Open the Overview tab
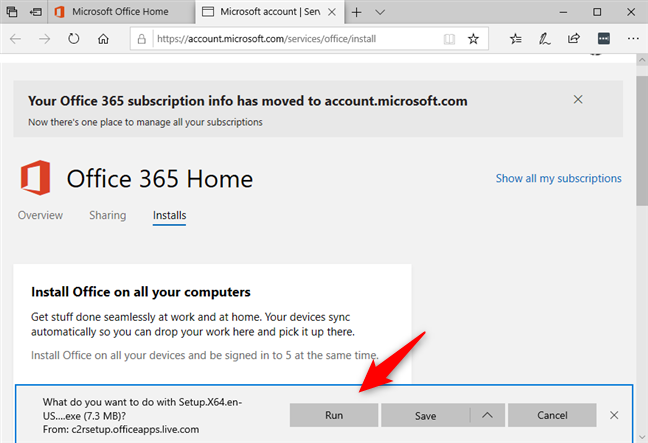Viewport: 648px width, 443px height. [x=40, y=215]
